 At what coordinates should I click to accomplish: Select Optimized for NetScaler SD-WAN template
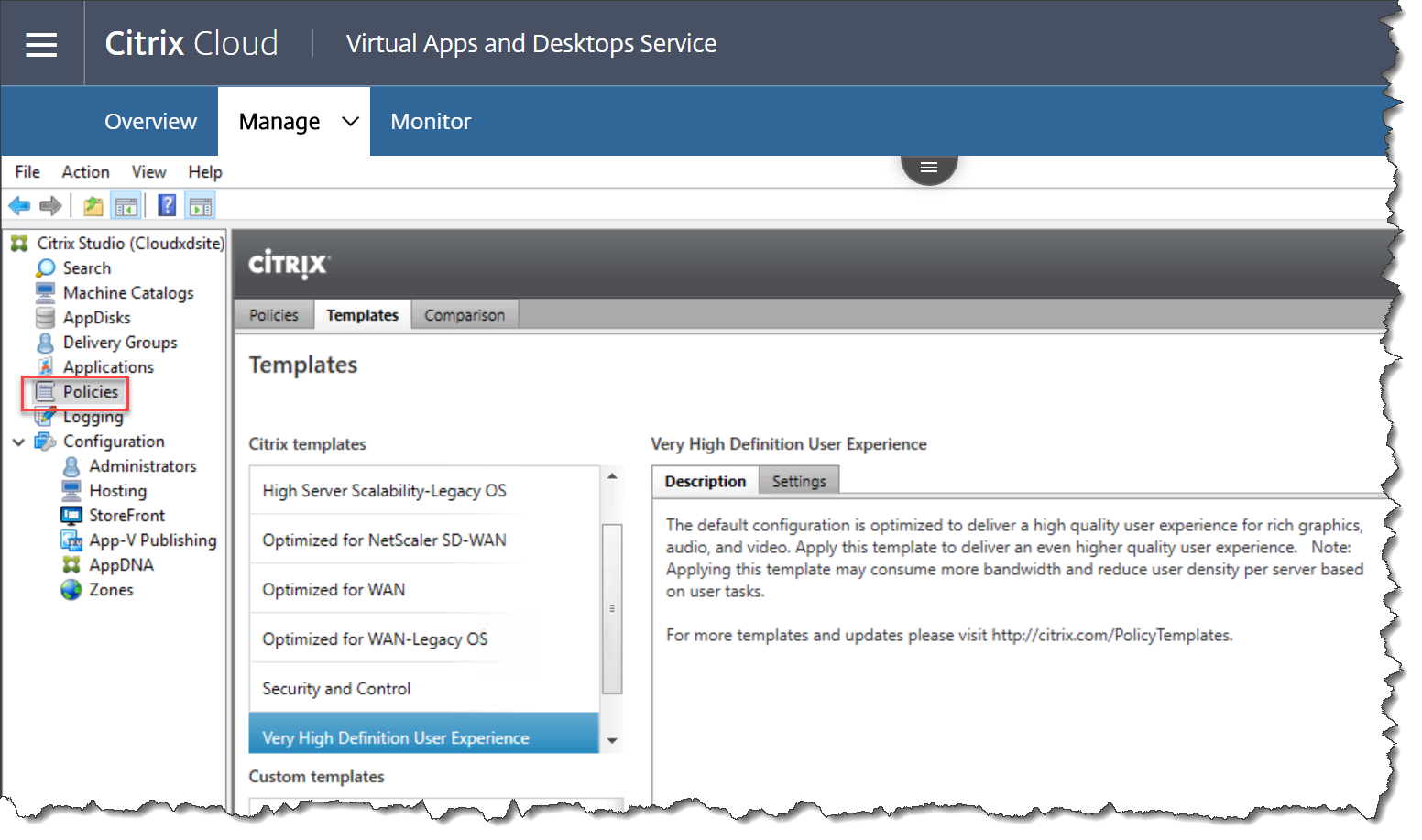(424, 540)
